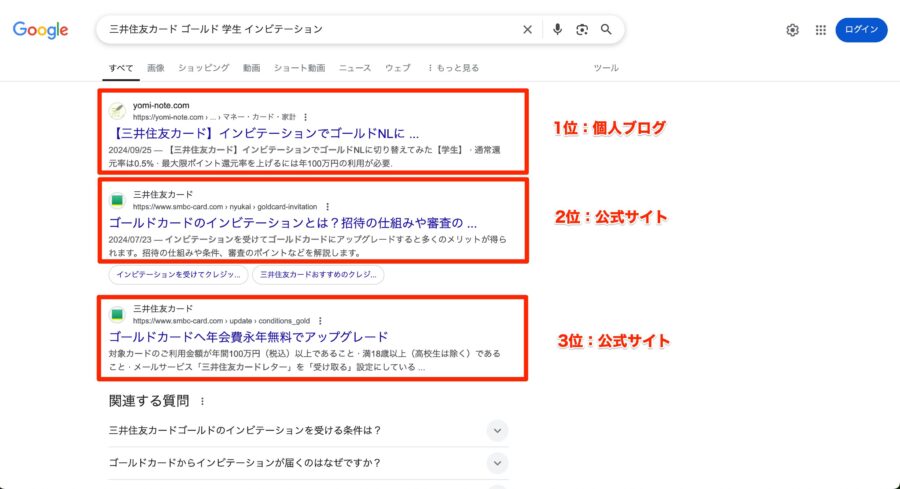
Task: Click the 三井住友カード site name above goldcard-invitation URL
Action: coord(163,195)
